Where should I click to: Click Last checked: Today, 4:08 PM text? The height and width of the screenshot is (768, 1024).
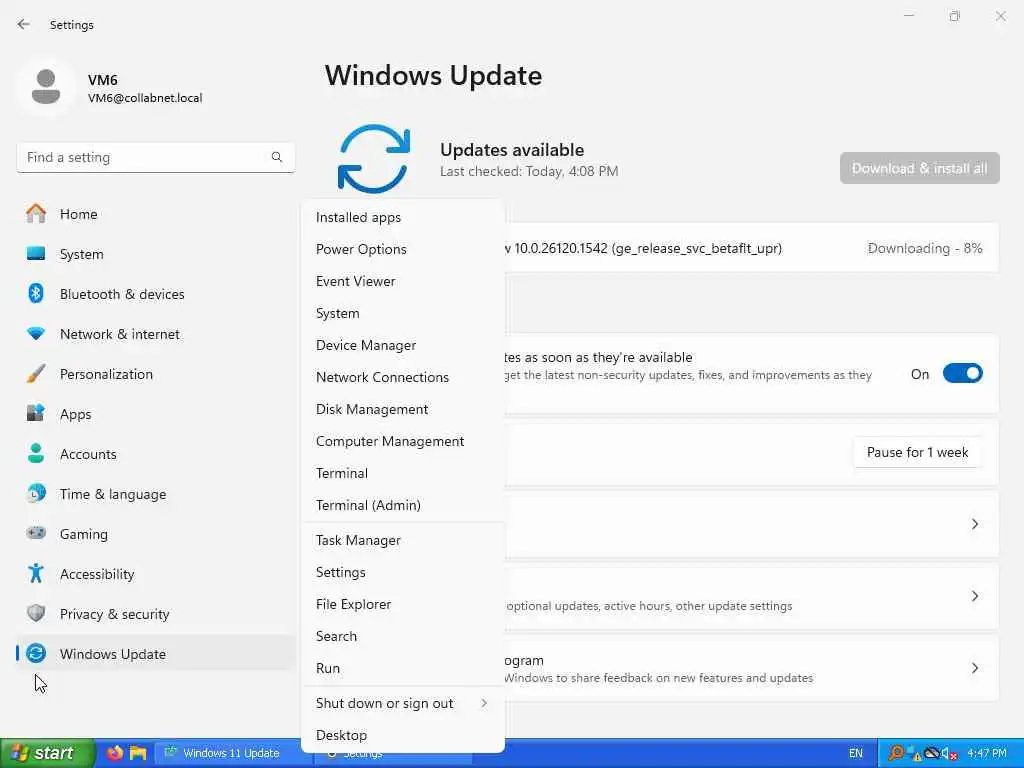[x=529, y=171]
